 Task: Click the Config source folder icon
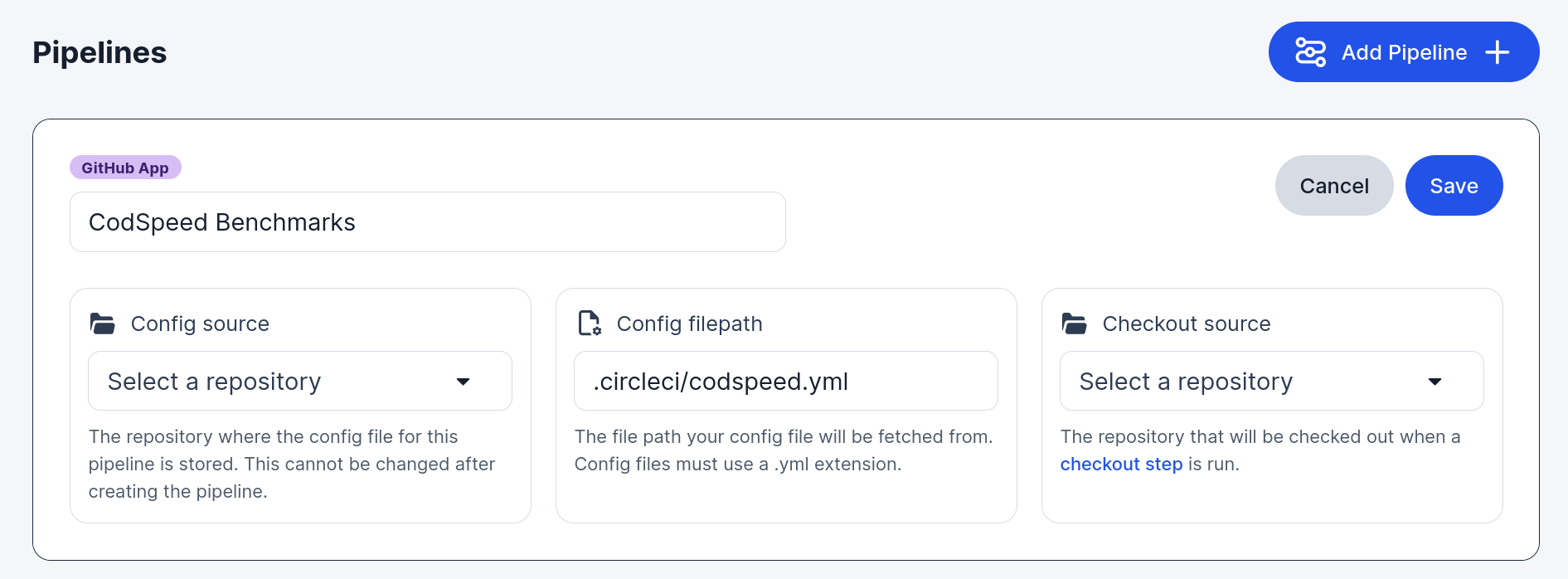click(102, 324)
